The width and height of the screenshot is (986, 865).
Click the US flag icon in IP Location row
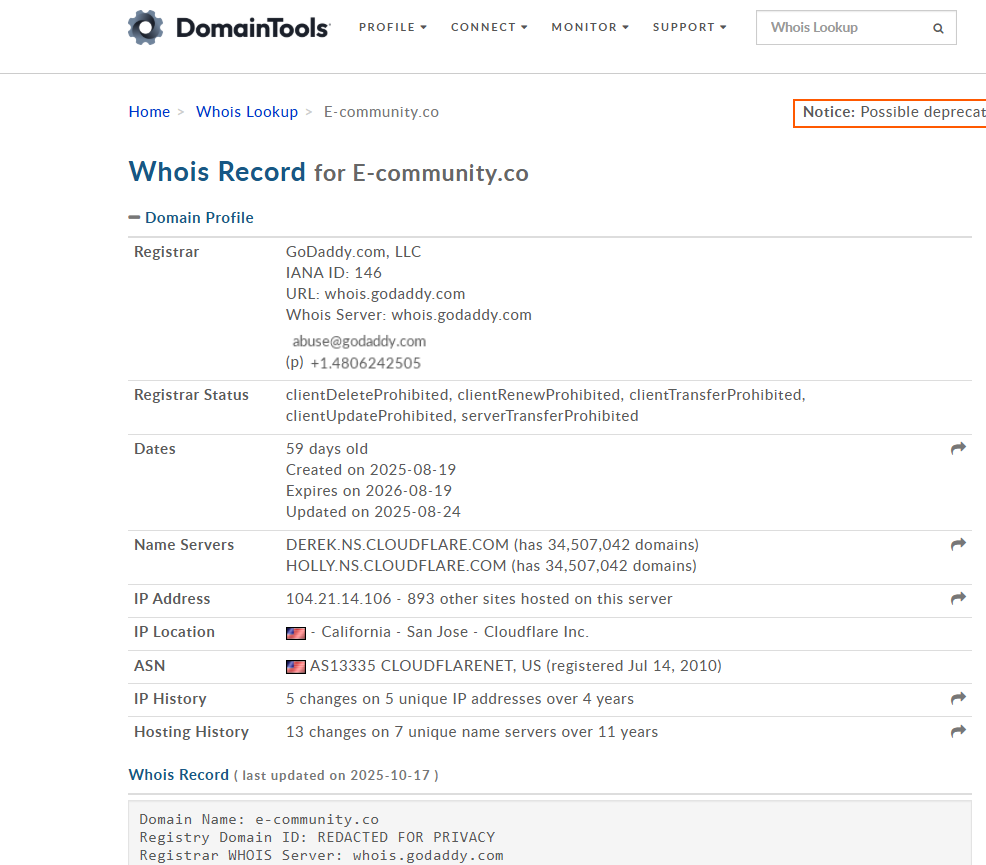click(x=295, y=633)
